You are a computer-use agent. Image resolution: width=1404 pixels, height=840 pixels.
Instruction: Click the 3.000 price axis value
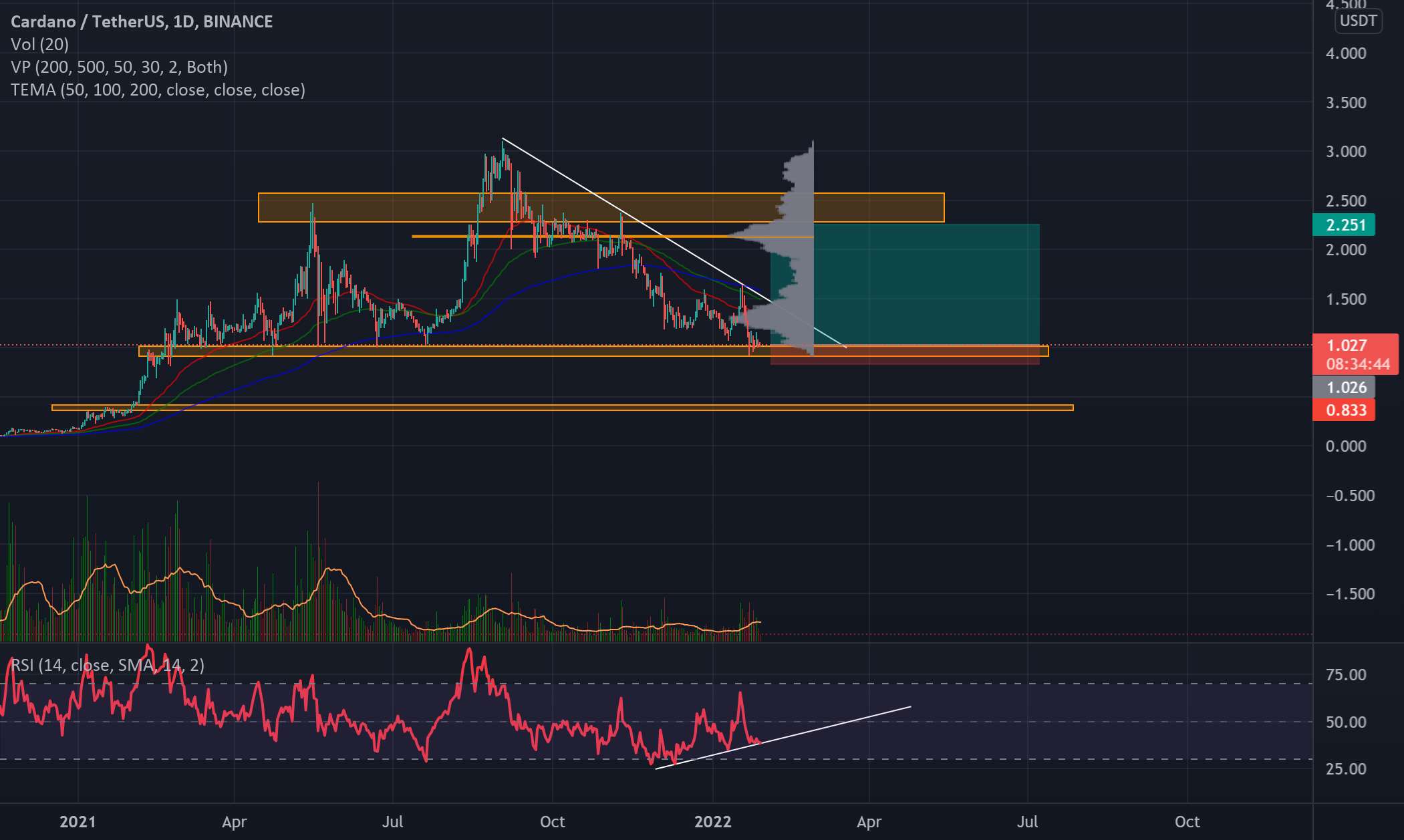1346,152
